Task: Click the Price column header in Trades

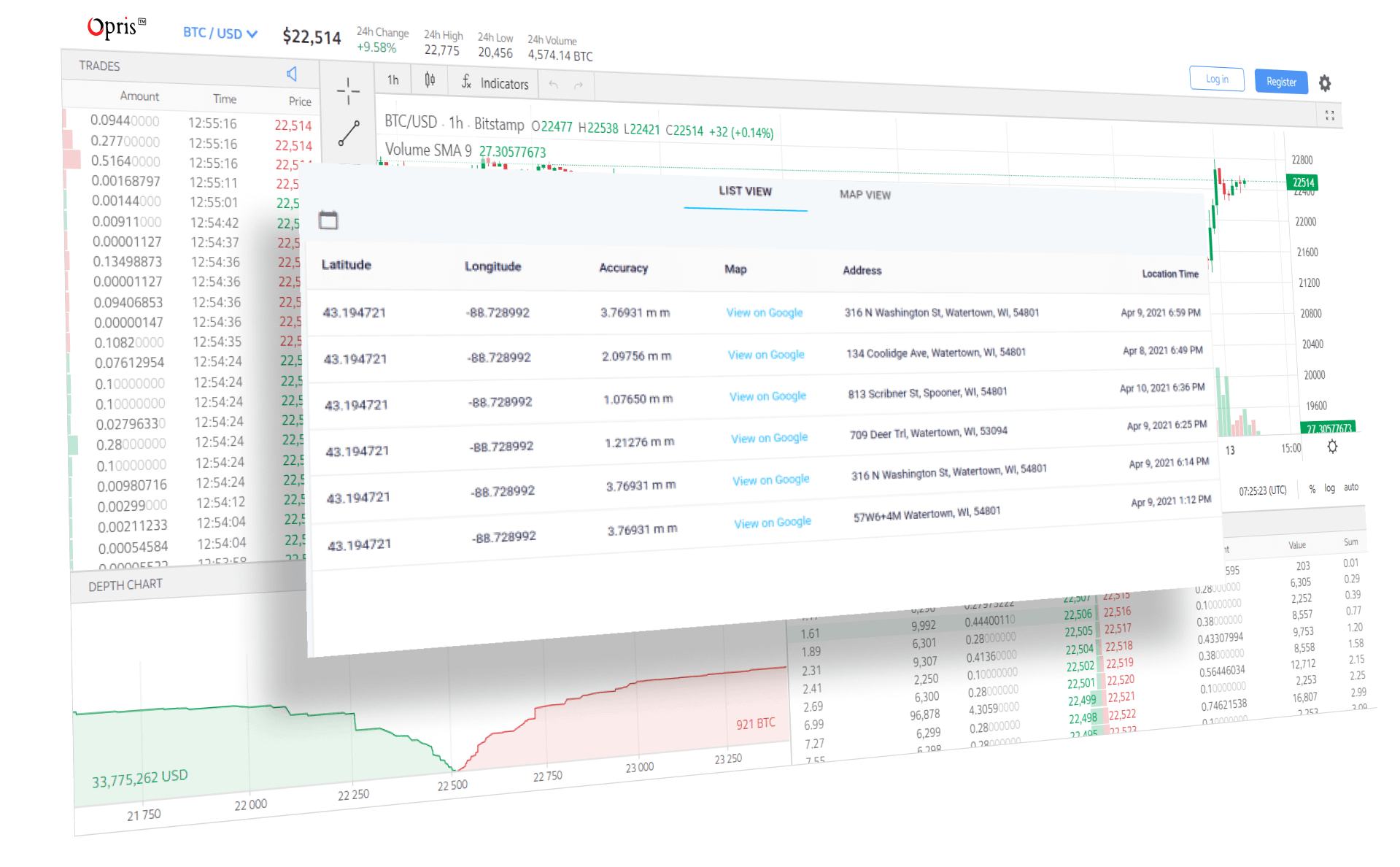Action: point(300,101)
